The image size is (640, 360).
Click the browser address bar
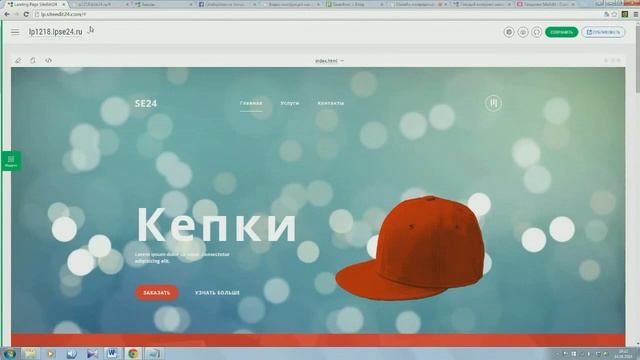coord(318,14)
